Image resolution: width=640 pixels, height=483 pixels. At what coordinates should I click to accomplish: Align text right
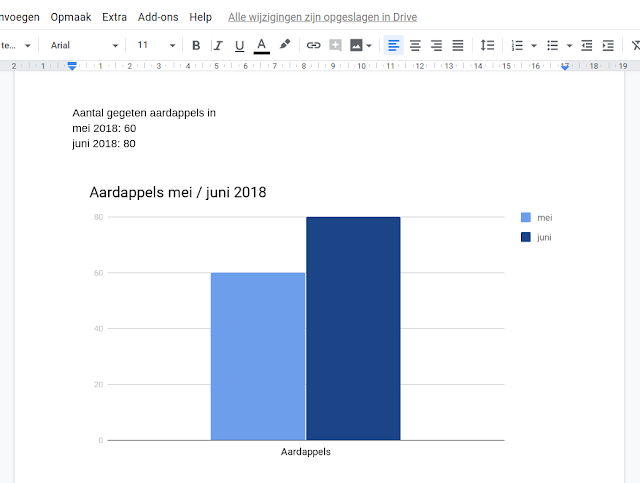click(x=436, y=45)
